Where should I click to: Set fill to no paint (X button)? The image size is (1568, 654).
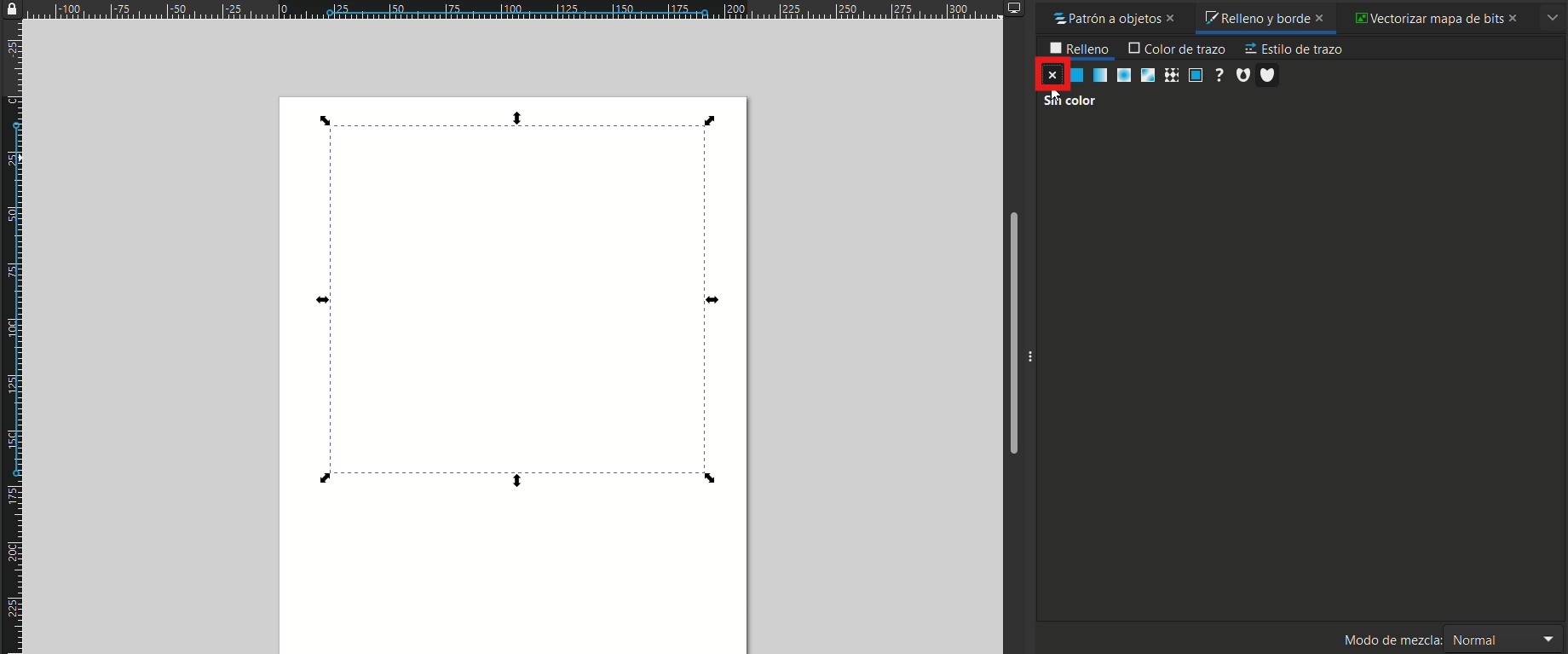1052,75
